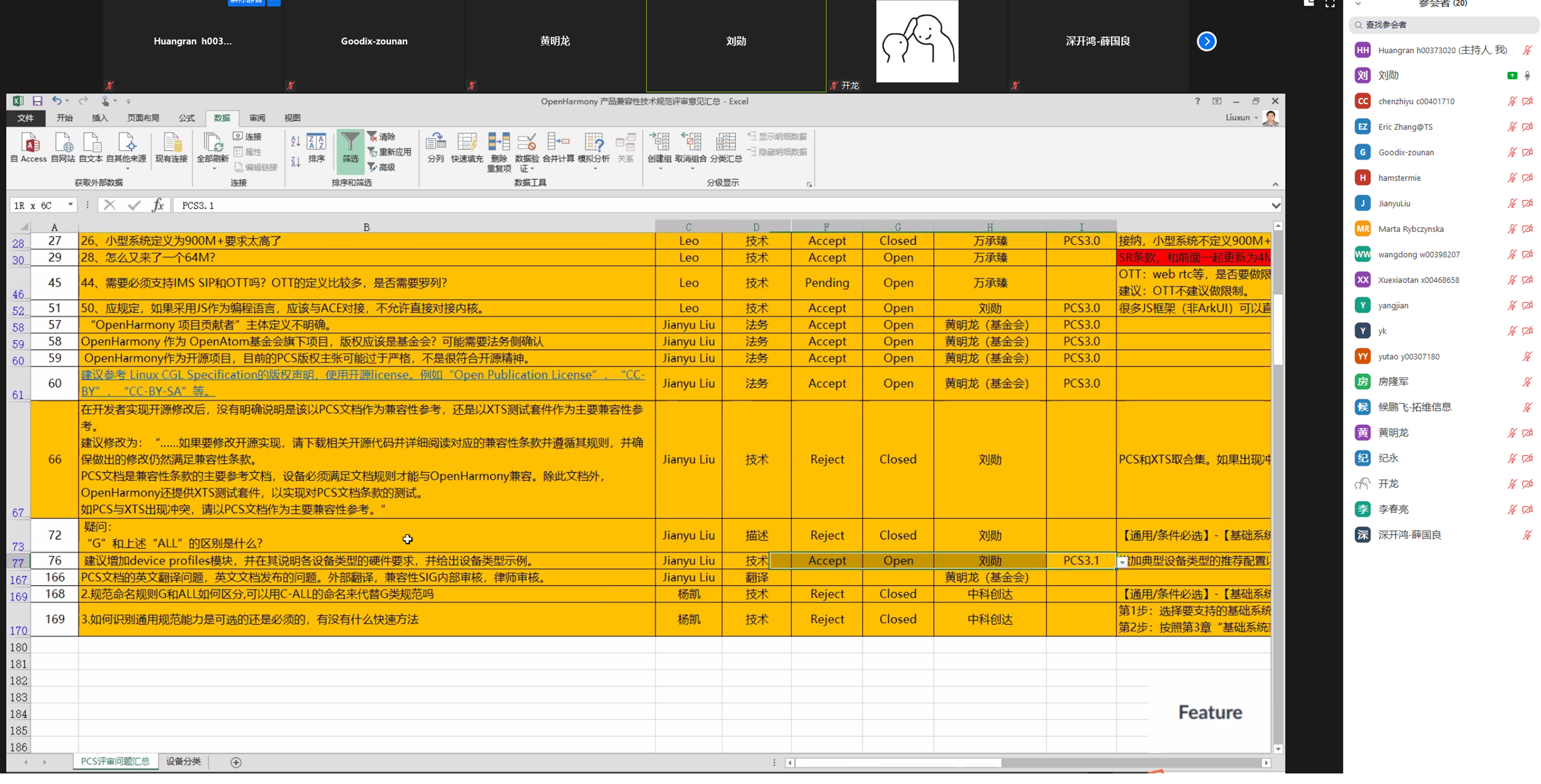This screenshot has width=1541, height=784.
Task: Click the Access data source icon
Action: 29,147
